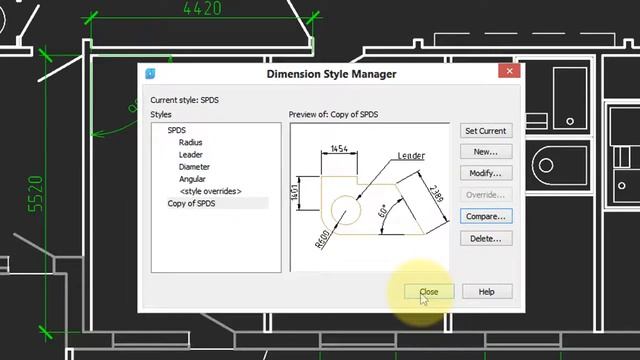Click the red X title bar button
Screen dimensions: 640x360
[509, 71]
